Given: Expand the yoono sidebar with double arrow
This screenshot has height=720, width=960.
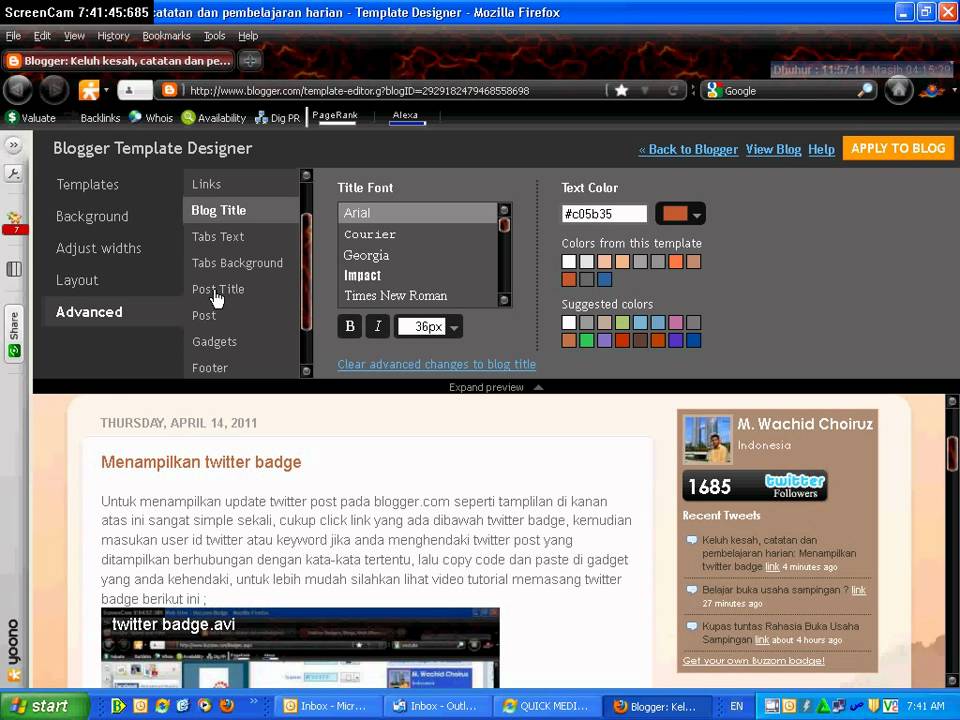Looking at the screenshot, I should point(13,145).
